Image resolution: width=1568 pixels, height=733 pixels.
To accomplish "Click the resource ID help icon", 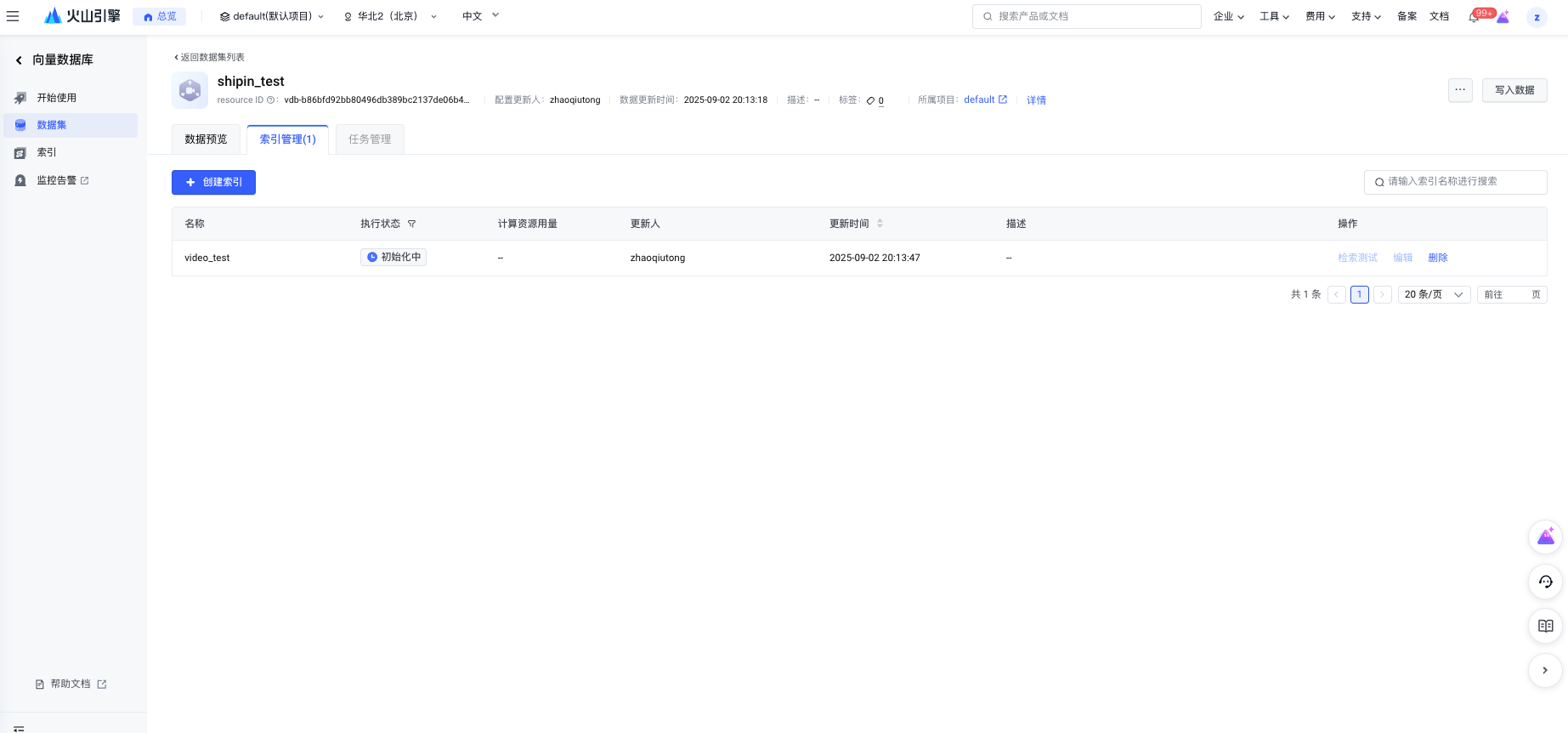I will point(270,100).
